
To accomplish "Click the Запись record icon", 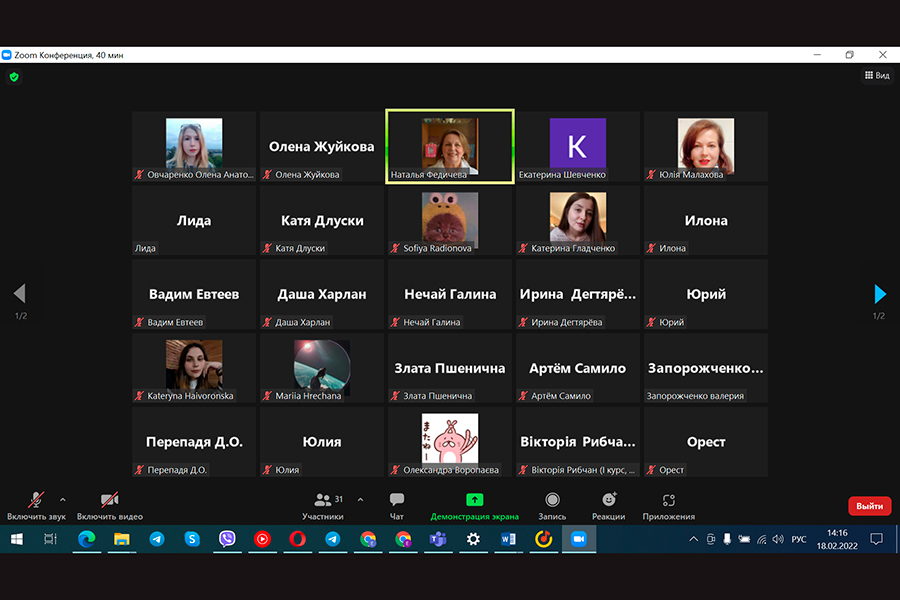I will 552,504.
